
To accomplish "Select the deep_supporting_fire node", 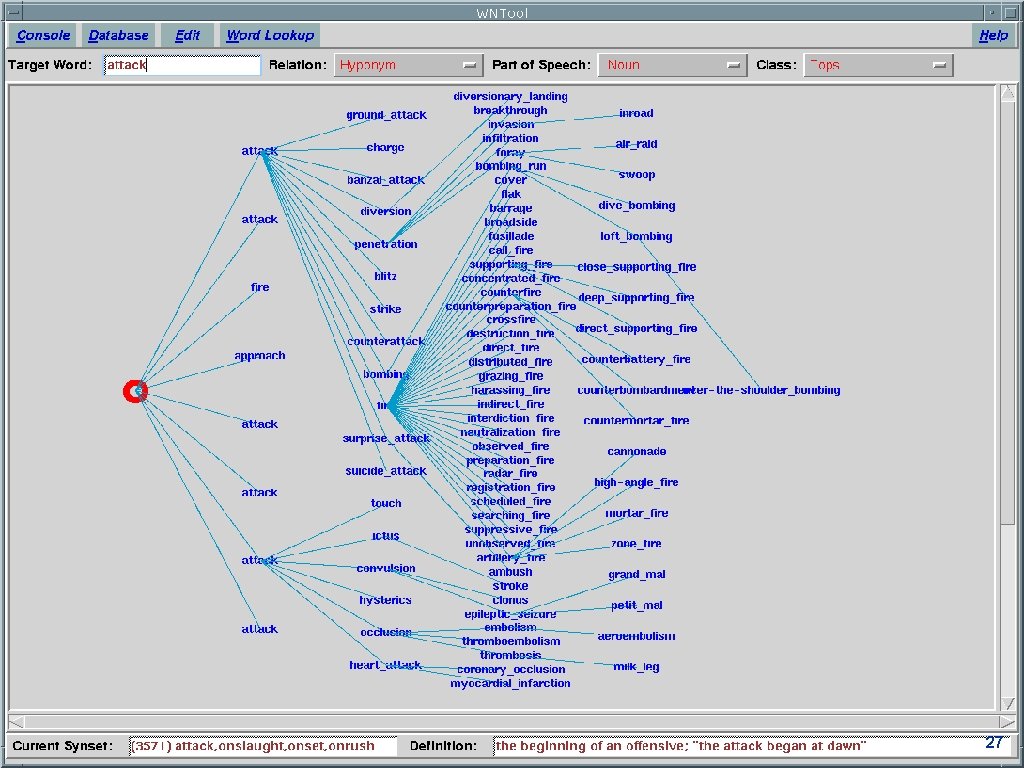I will point(636,298).
